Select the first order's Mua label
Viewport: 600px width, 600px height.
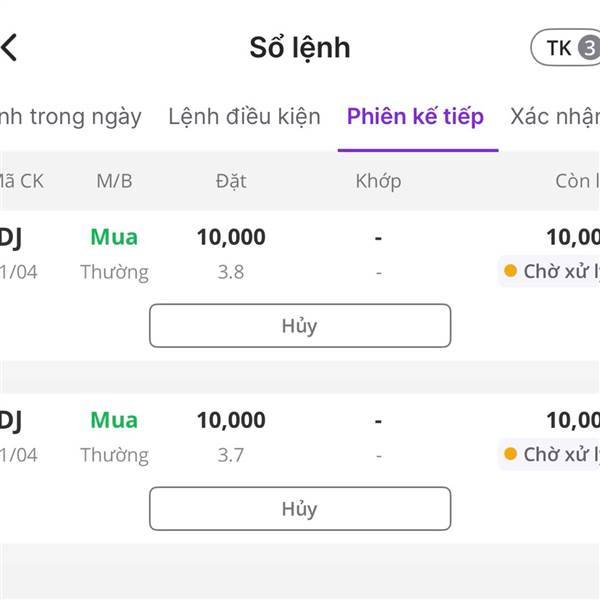pos(114,237)
